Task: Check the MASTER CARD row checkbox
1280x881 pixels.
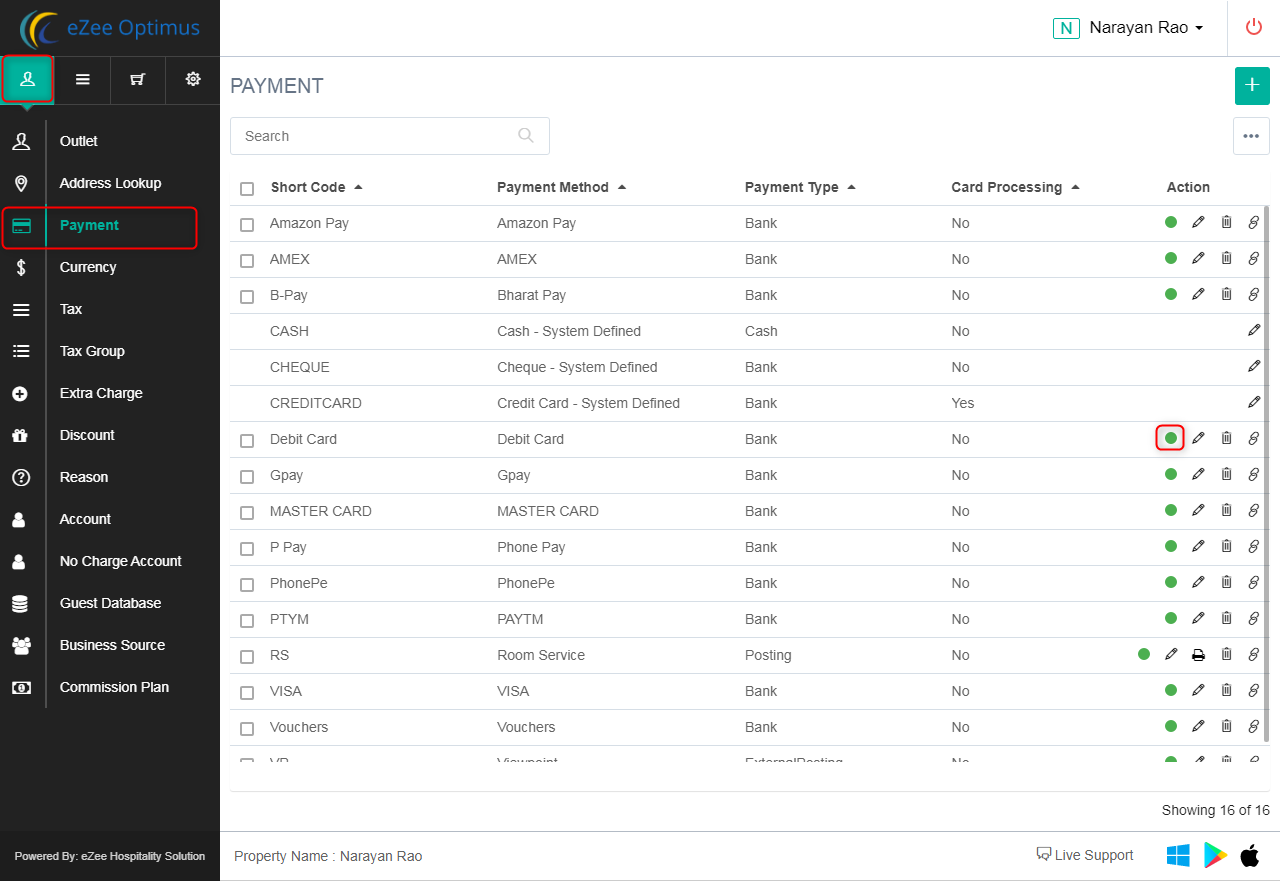Action: pyautogui.click(x=247, y=512)
